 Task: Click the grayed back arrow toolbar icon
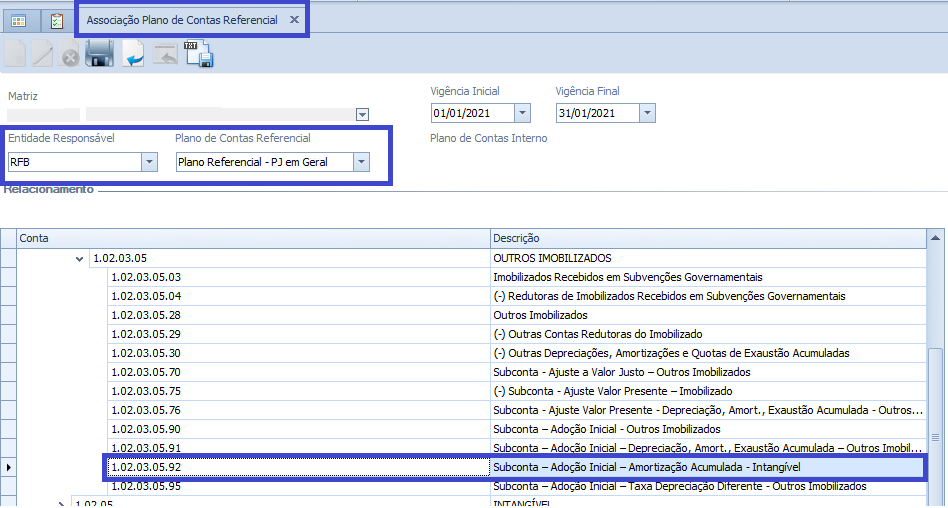coord(165,54)
